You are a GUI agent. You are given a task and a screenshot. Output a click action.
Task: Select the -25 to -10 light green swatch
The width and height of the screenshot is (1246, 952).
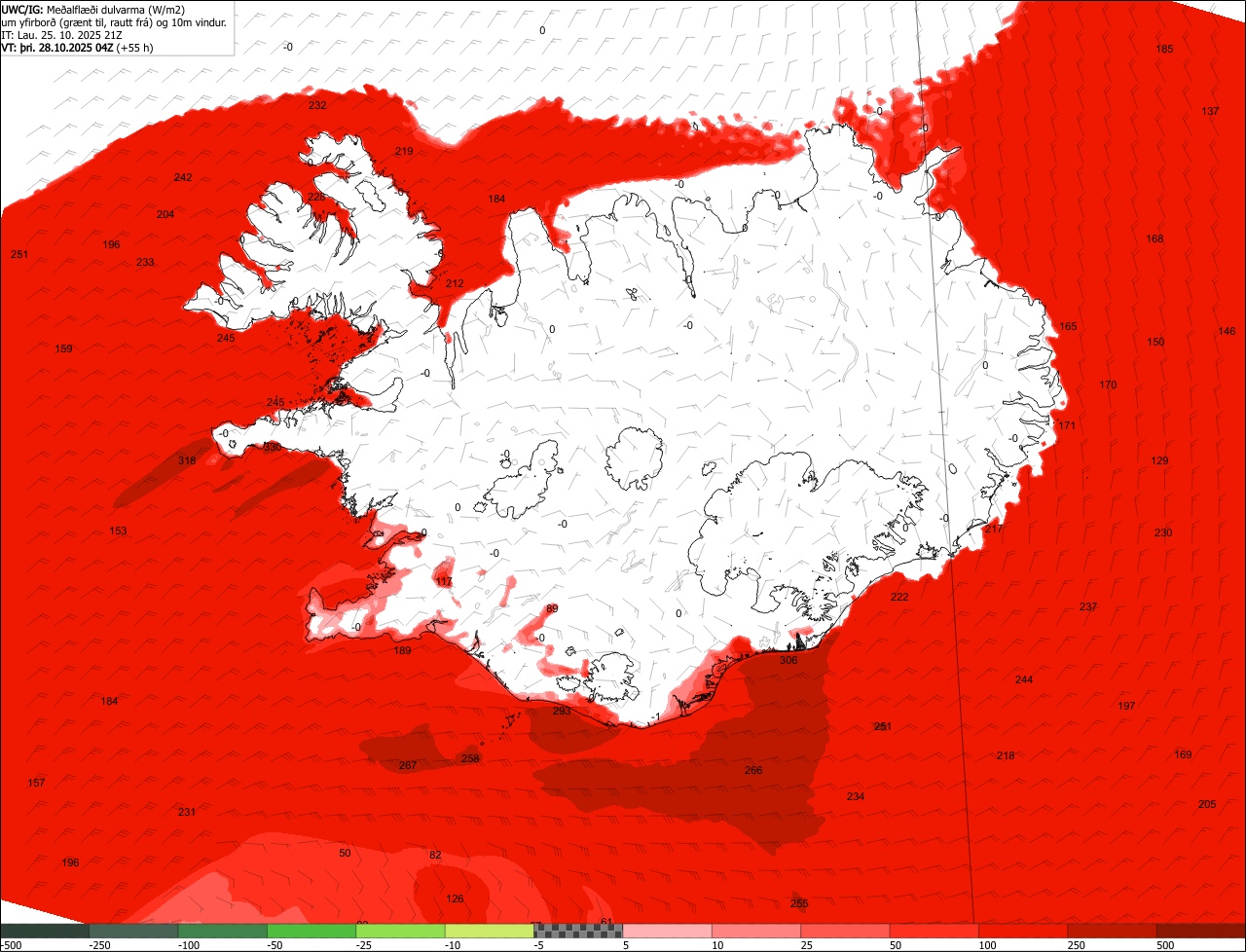point(400,931)
